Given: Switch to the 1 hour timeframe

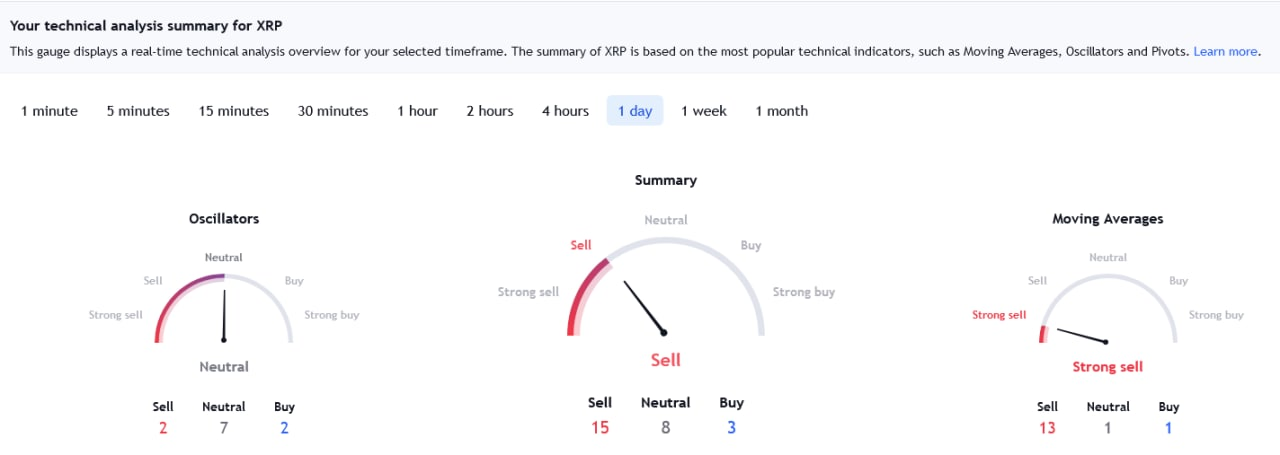Looking at the screenshot, I should point(417,111).
